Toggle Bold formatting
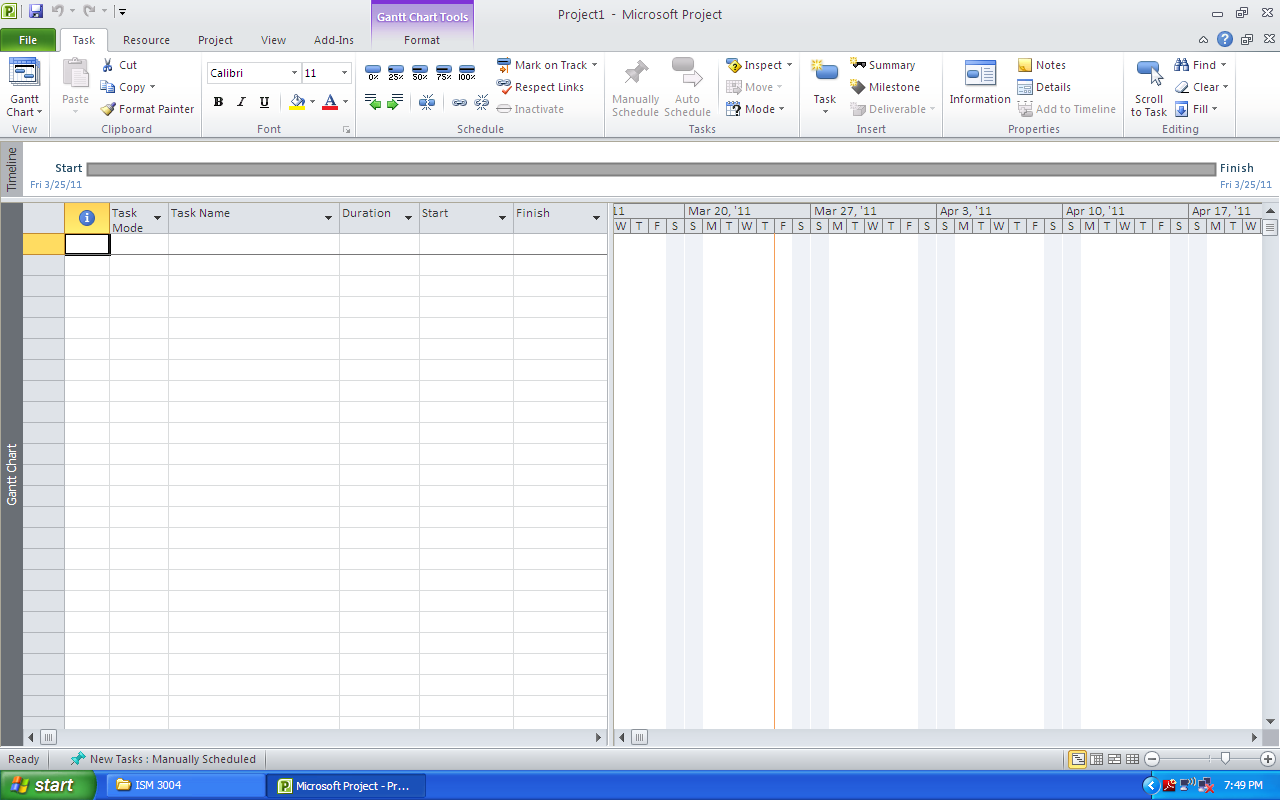 tap(218, 102)
